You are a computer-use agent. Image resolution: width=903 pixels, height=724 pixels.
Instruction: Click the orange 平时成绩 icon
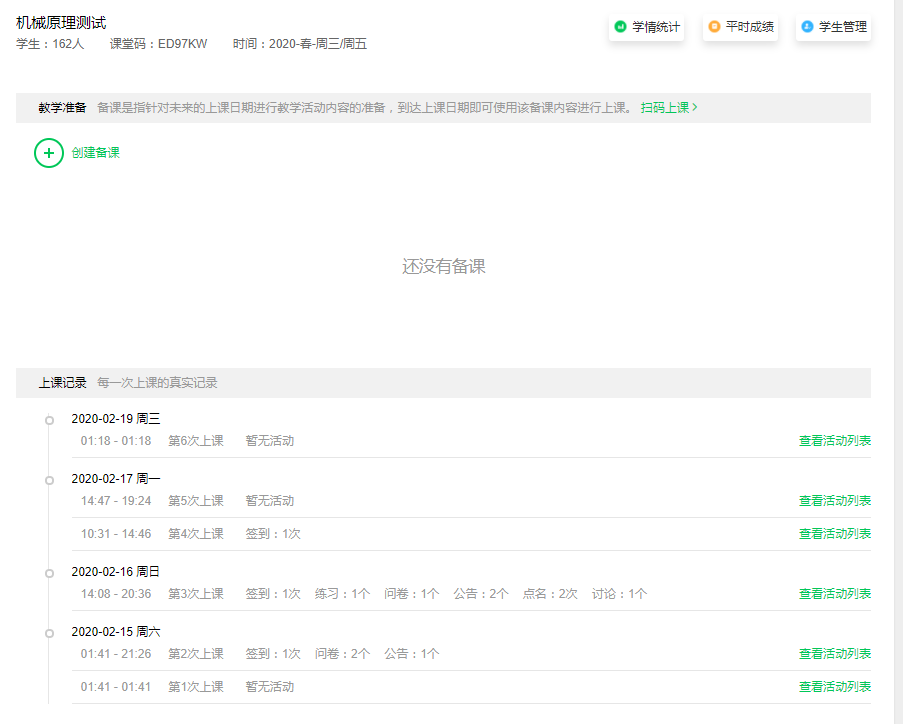714,27
